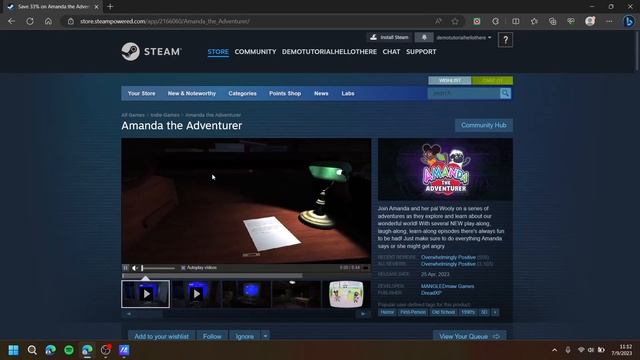The width and height of the screenshot is (640, 360).
Task: Click View Your Queue
Action: [x=469, y=336]
